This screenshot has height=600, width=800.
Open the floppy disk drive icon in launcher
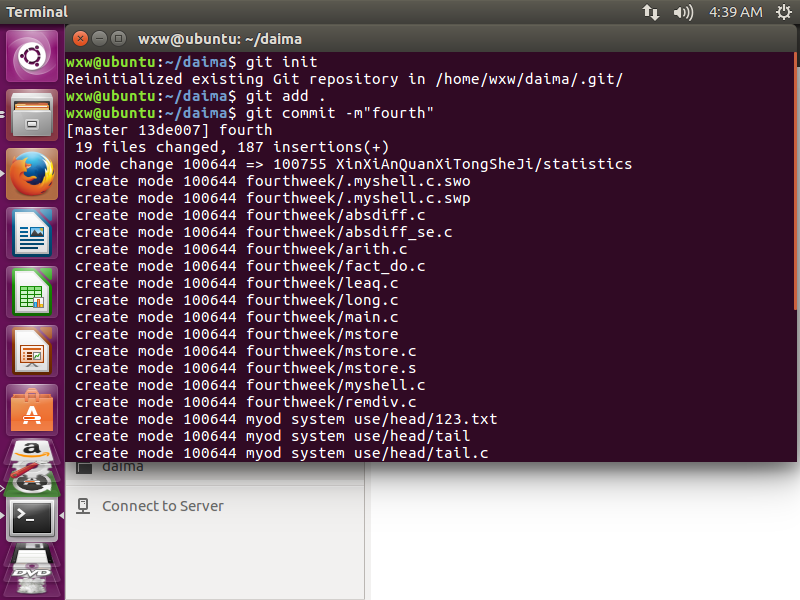tap(32, 554)
